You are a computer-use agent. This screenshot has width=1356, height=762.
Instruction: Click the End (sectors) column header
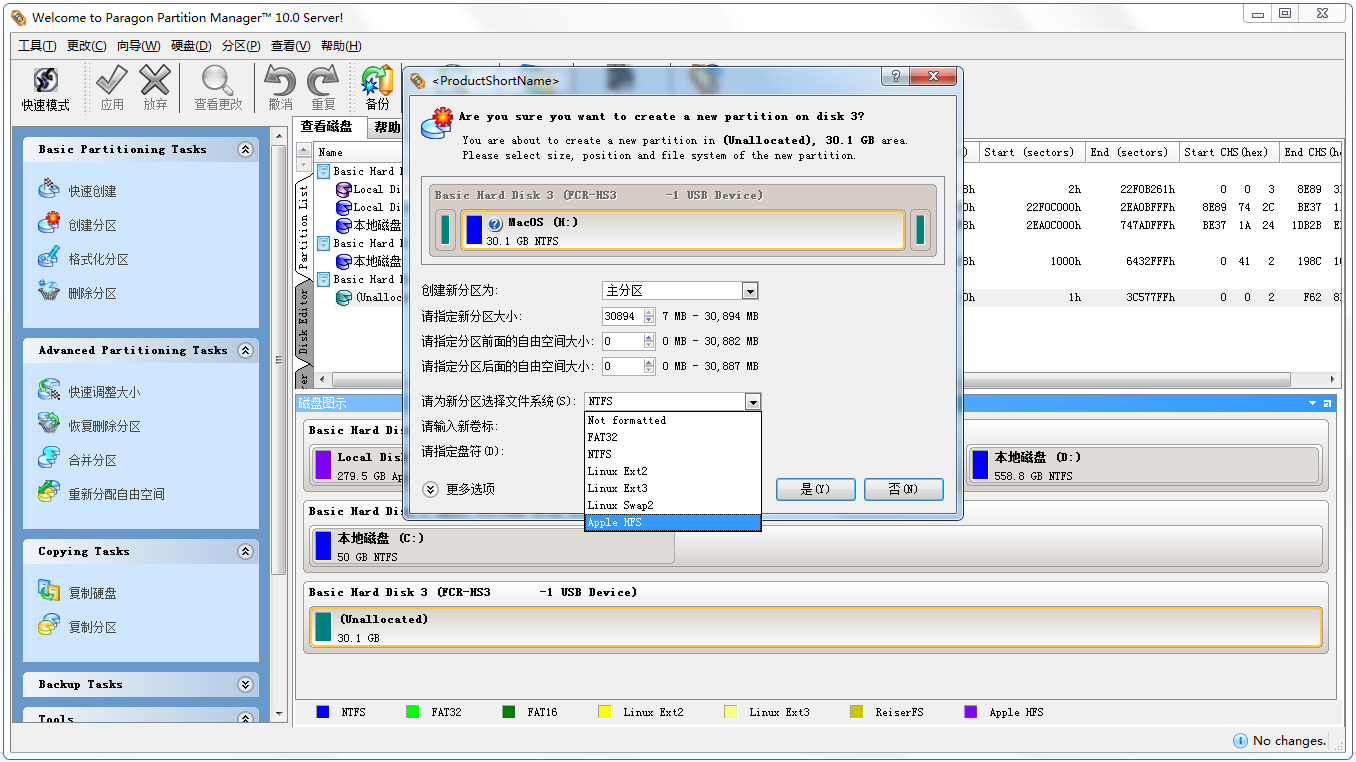click(1132, 152)
